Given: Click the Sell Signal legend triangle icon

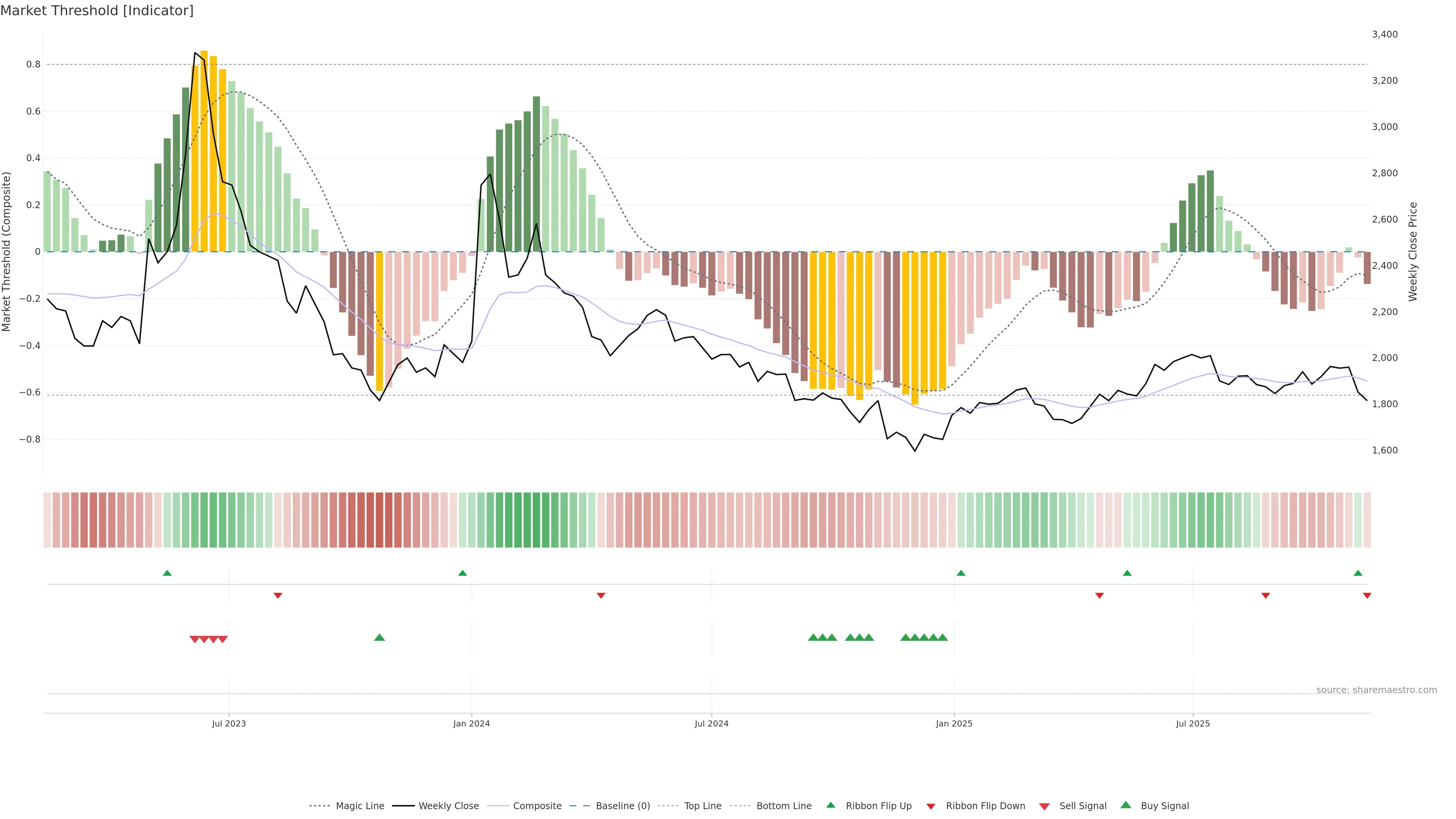Looking at the screenshot, I should coord(1044,806).
